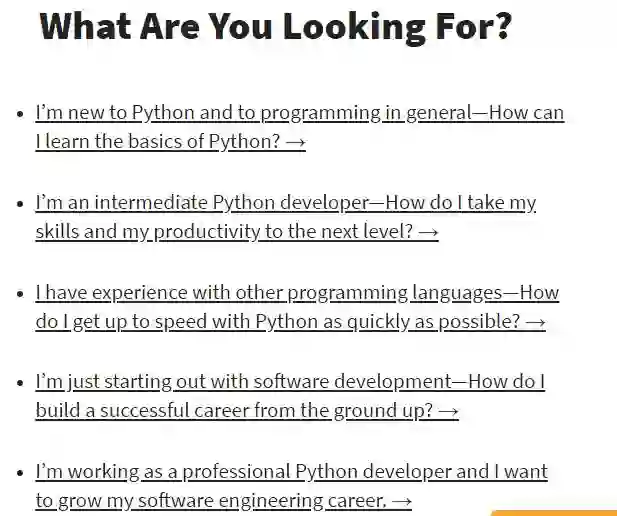
Task: Click the bullet beside the 'new to Python' item
Action: coord(20,114)
